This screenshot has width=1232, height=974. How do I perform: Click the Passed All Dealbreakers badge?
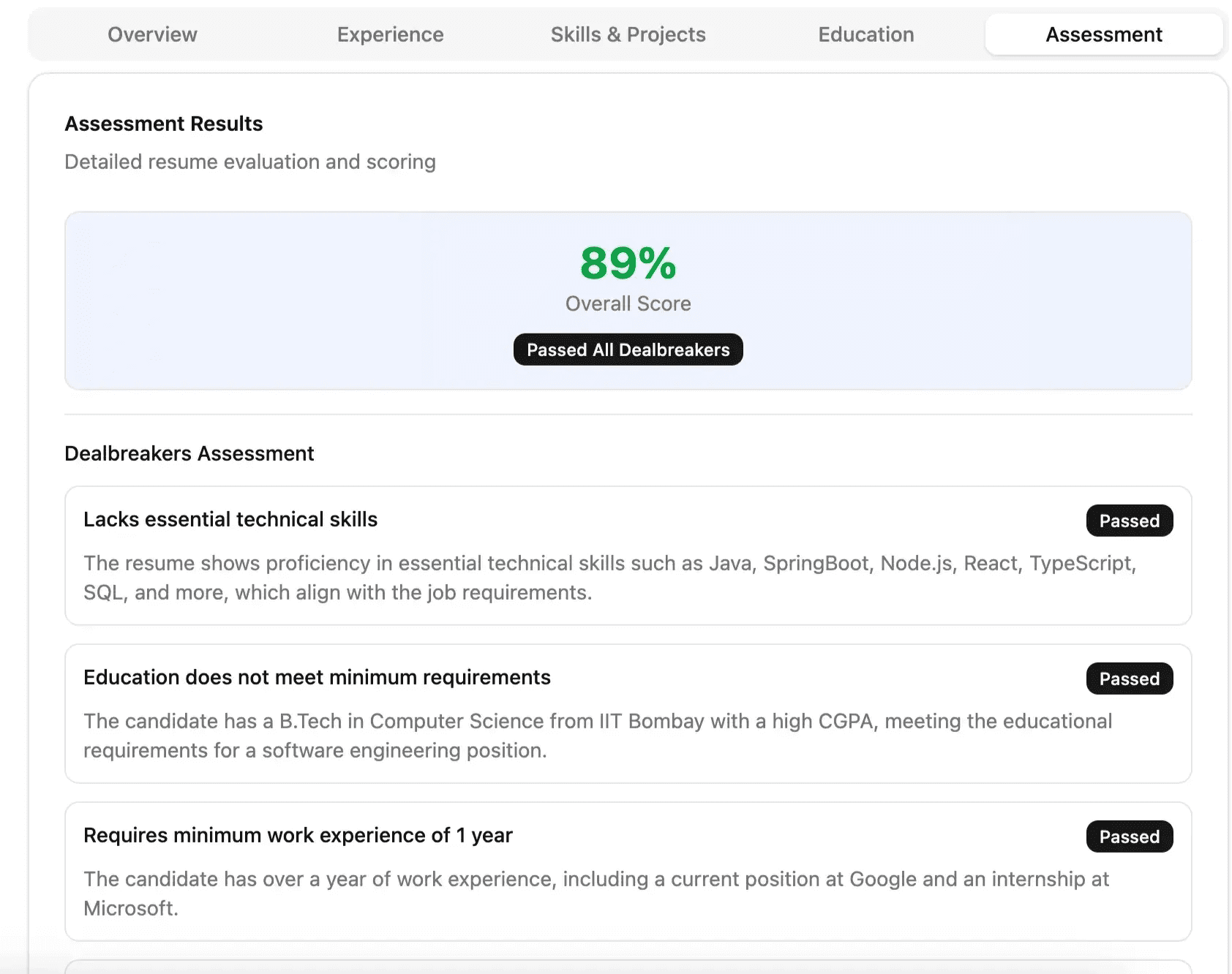(628, 350)
